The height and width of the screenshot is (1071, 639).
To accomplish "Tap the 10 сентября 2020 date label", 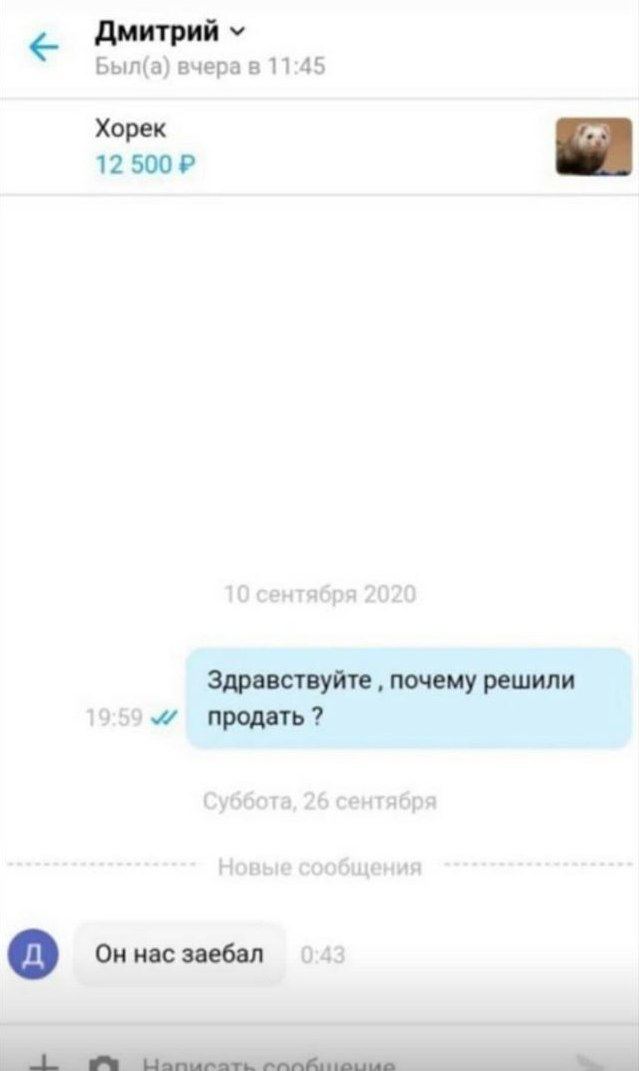I will coord(320,594).
